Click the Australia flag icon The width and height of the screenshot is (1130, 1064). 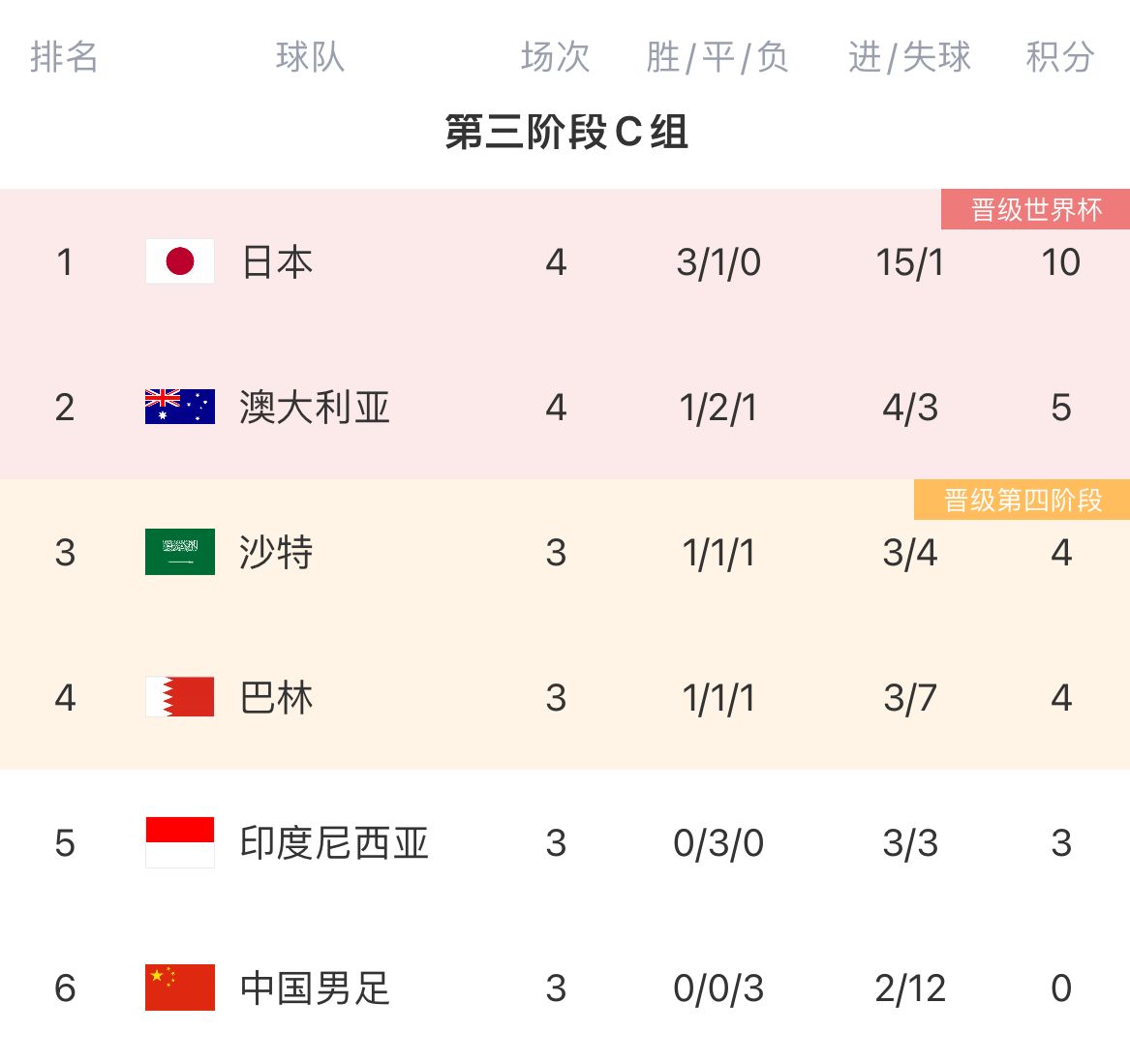tap(180, 407)
